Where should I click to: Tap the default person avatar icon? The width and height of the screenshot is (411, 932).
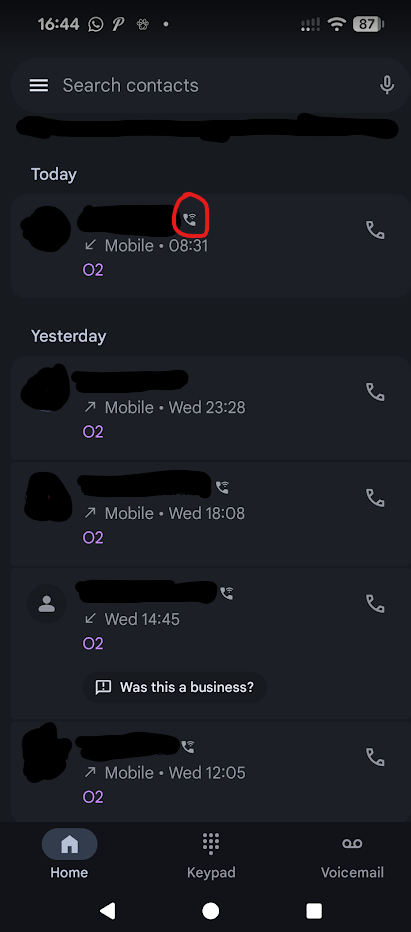[x=46, y=604]
